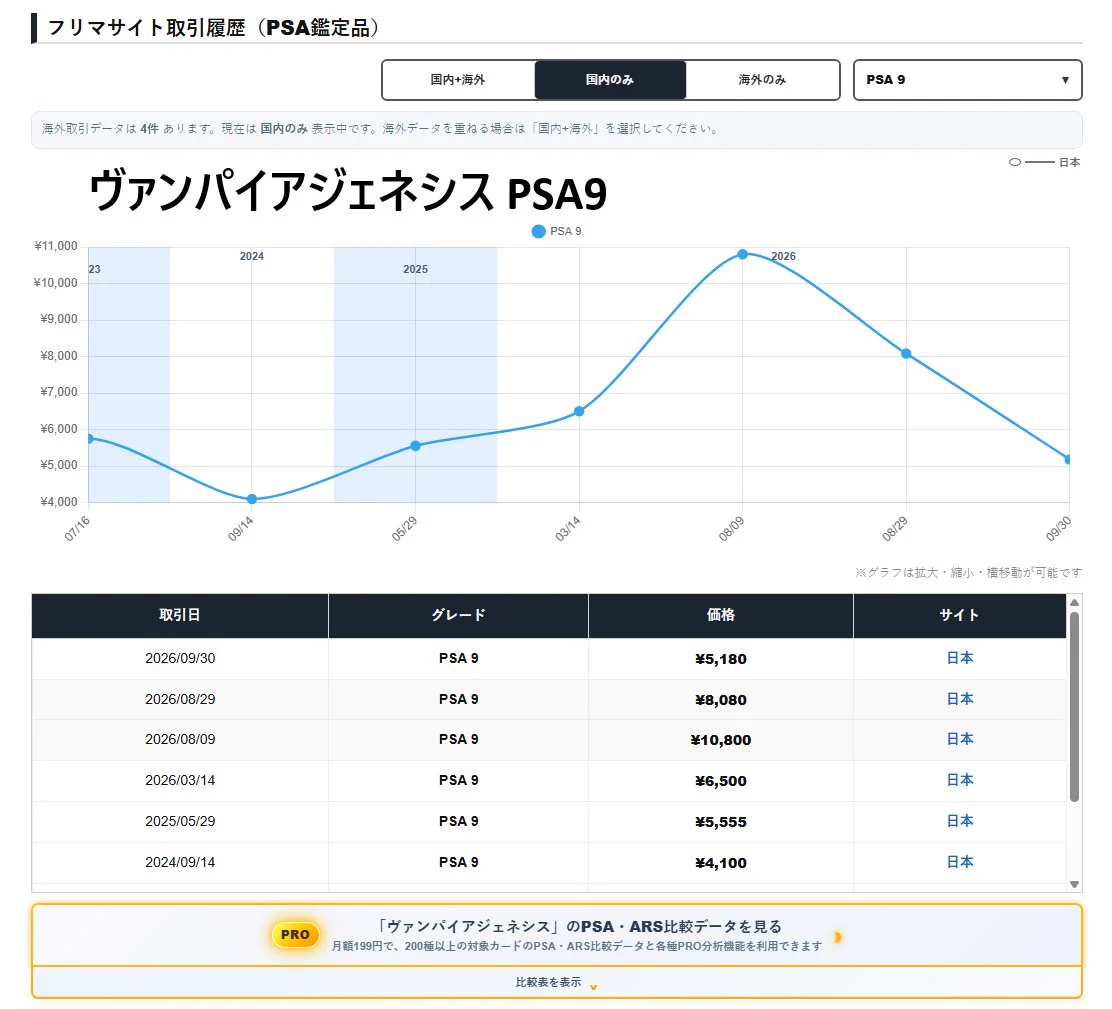Toggle the PSA 9 legend item

(557, 231)
